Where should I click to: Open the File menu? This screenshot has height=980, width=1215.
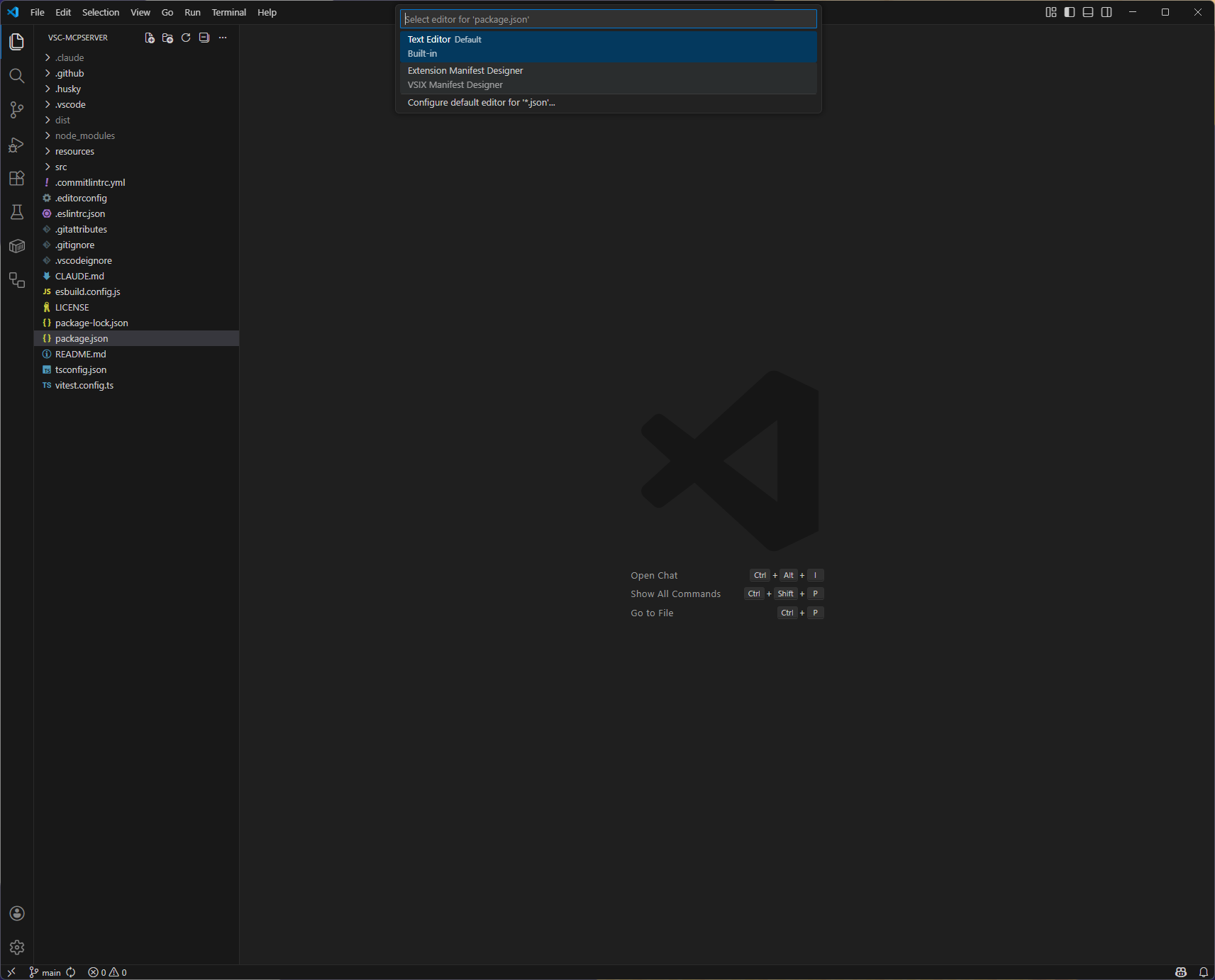(38, 12)
